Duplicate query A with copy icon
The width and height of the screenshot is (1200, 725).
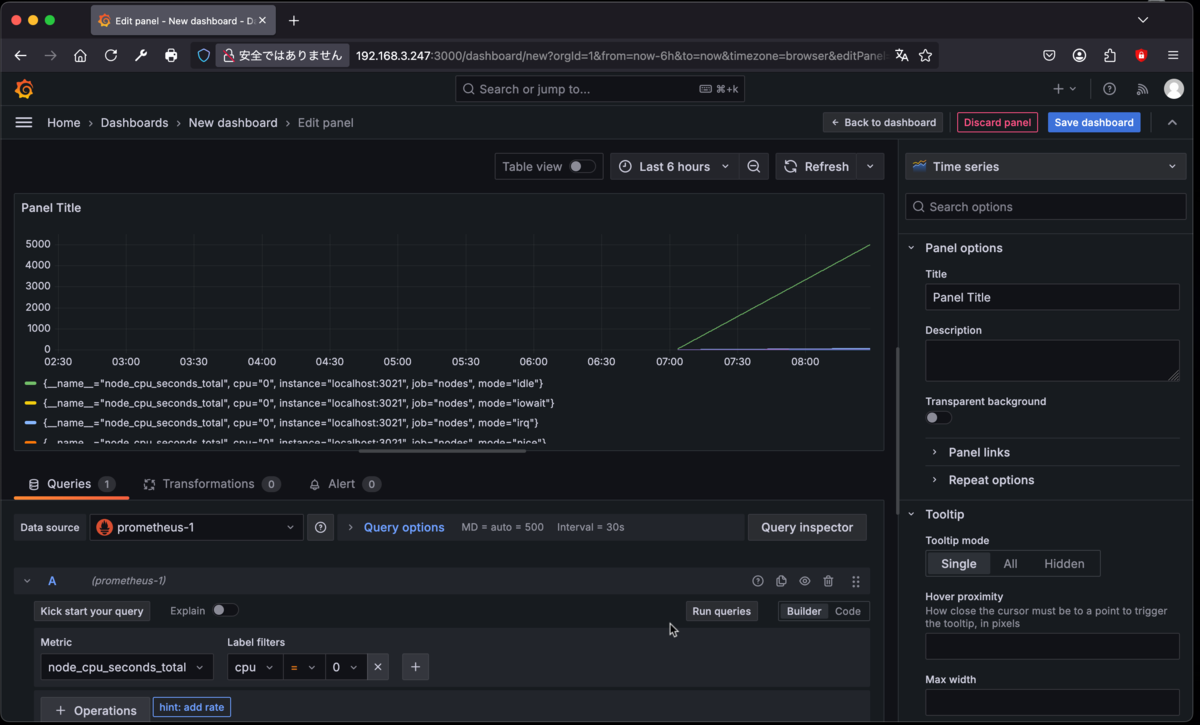(781, 581)
